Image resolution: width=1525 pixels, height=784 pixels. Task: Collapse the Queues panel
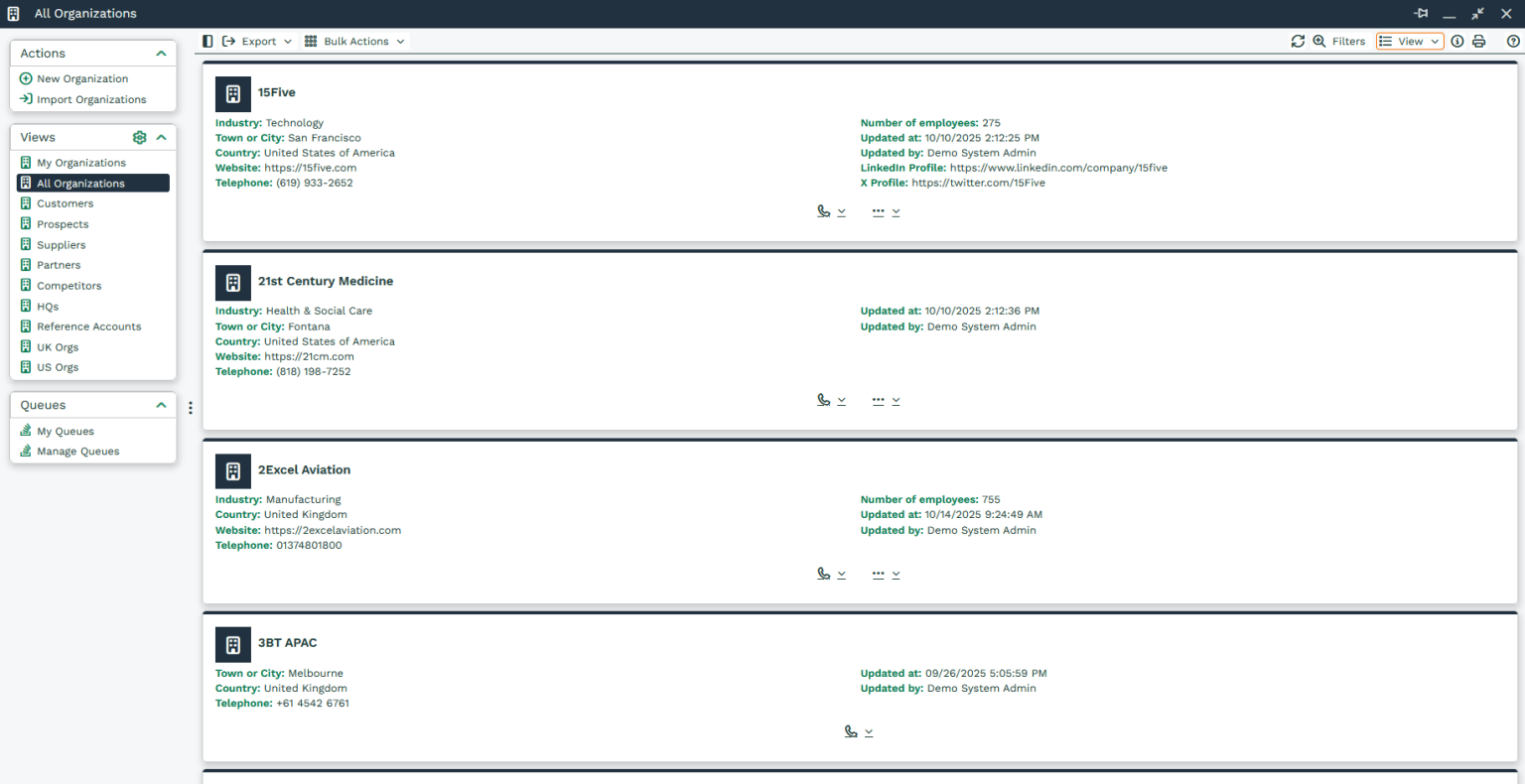161,405
